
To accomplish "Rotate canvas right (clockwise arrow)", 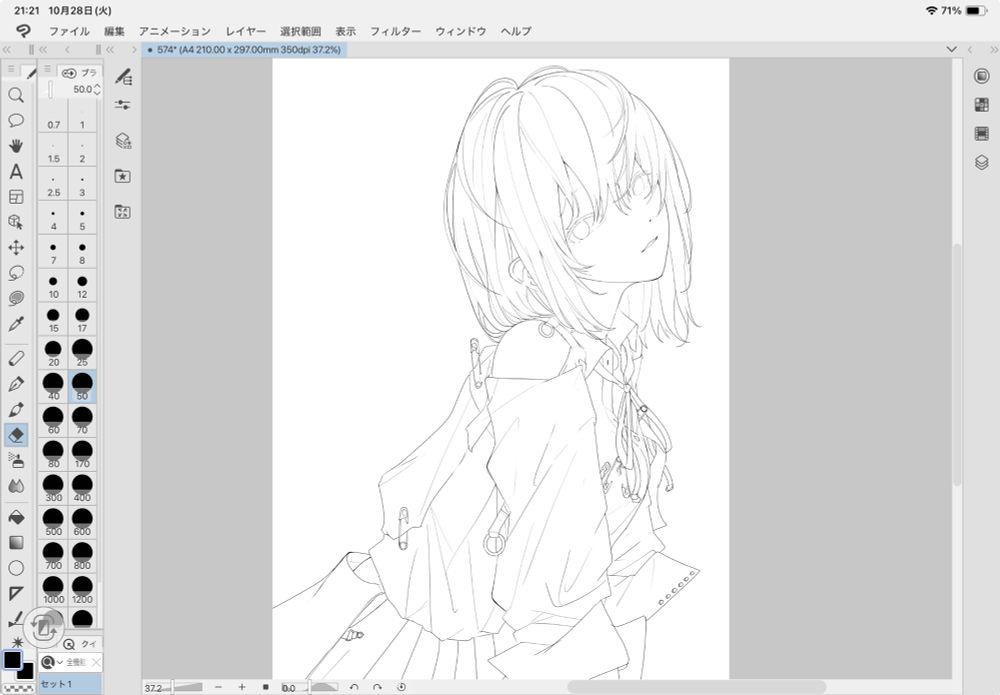I will [378, 687].
